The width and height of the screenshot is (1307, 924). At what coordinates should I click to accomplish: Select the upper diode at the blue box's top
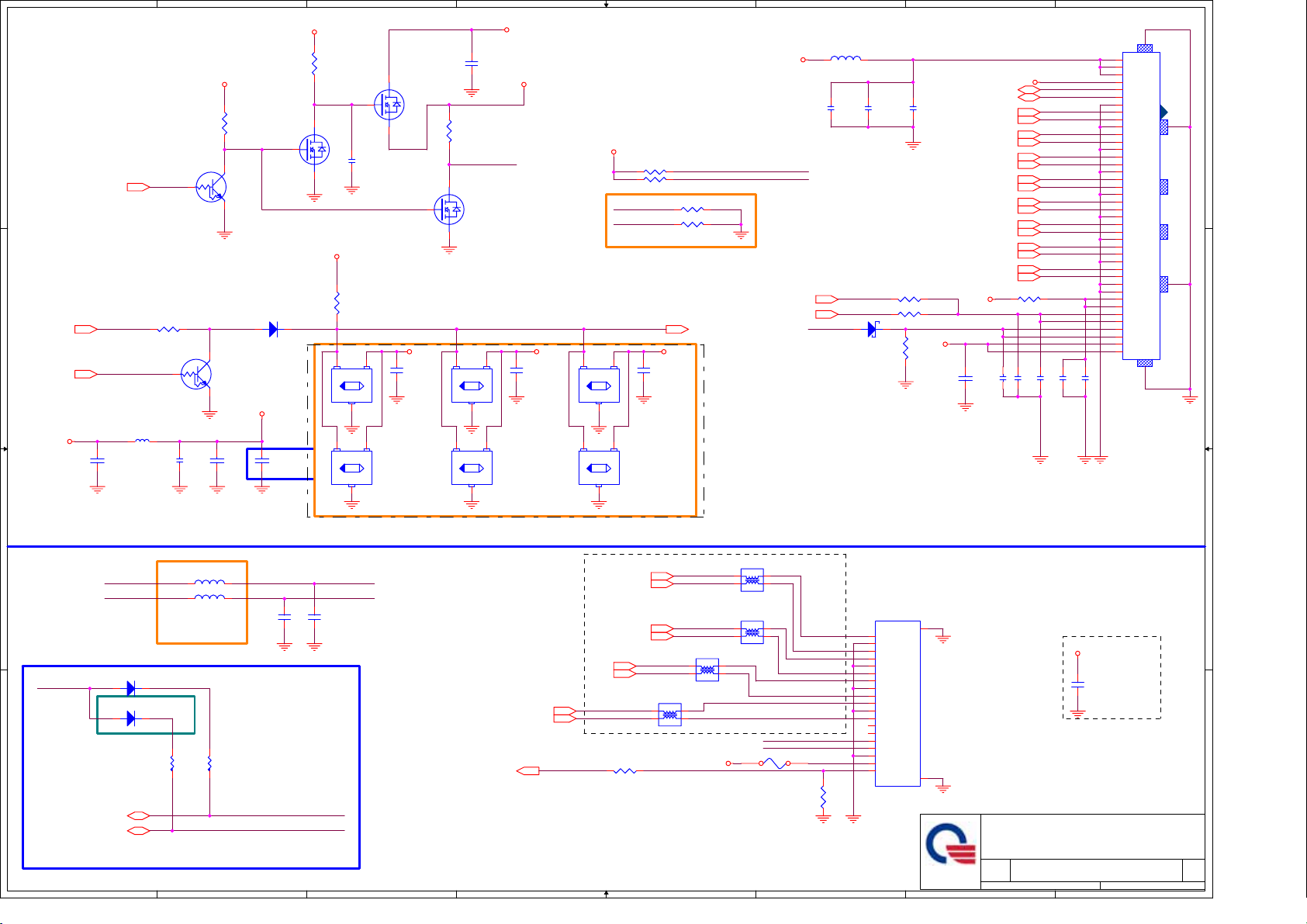tap(130, 688)
